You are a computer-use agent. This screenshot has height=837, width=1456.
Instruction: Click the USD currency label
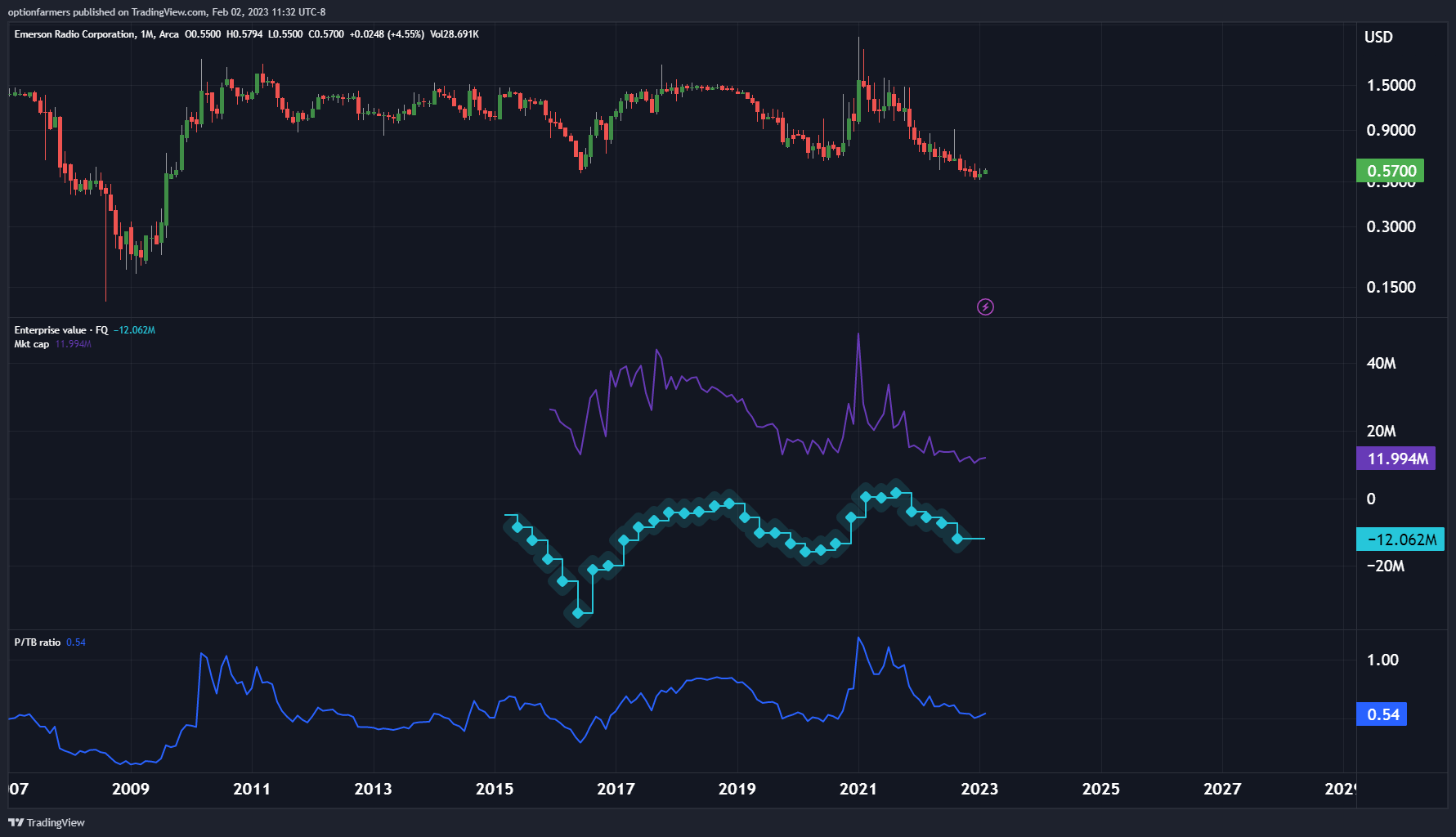(1378, 37)
